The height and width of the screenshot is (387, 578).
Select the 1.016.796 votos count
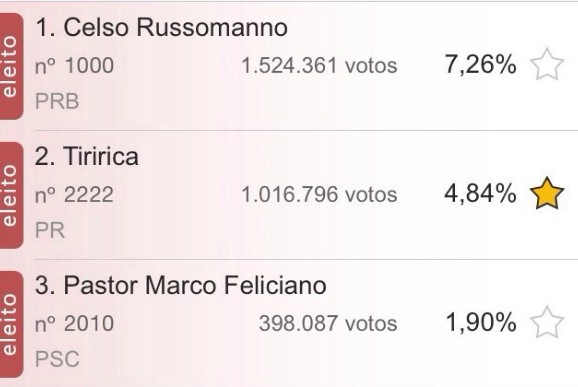point(319,195)
